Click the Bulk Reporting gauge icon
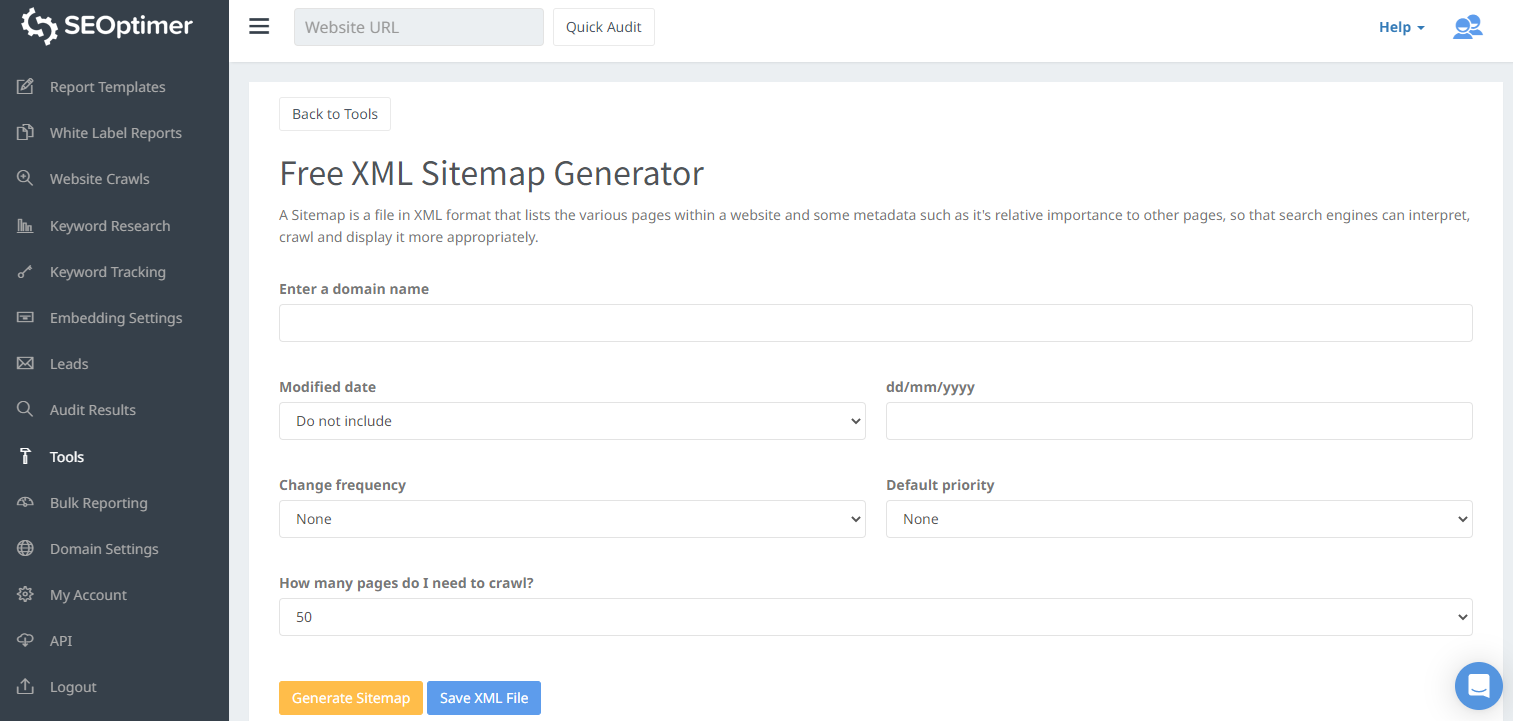 click(x=26, y=502)
